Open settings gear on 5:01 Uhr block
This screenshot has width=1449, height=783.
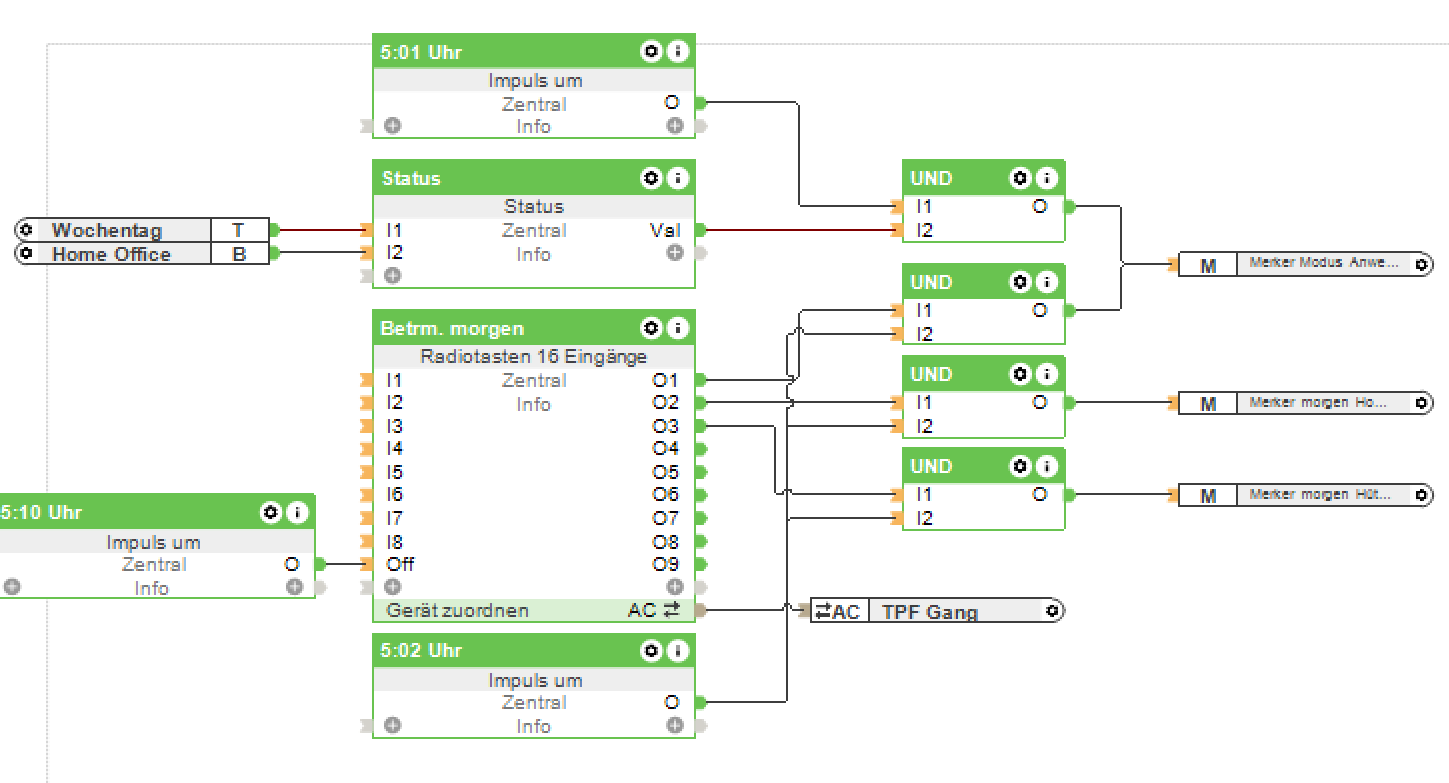pyautogui.click(x=651, y=52)
